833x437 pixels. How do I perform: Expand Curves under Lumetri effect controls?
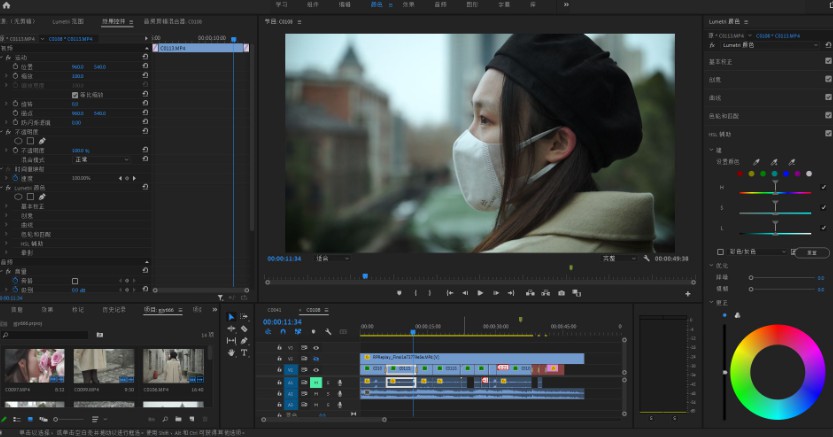(x=6, y=225)
